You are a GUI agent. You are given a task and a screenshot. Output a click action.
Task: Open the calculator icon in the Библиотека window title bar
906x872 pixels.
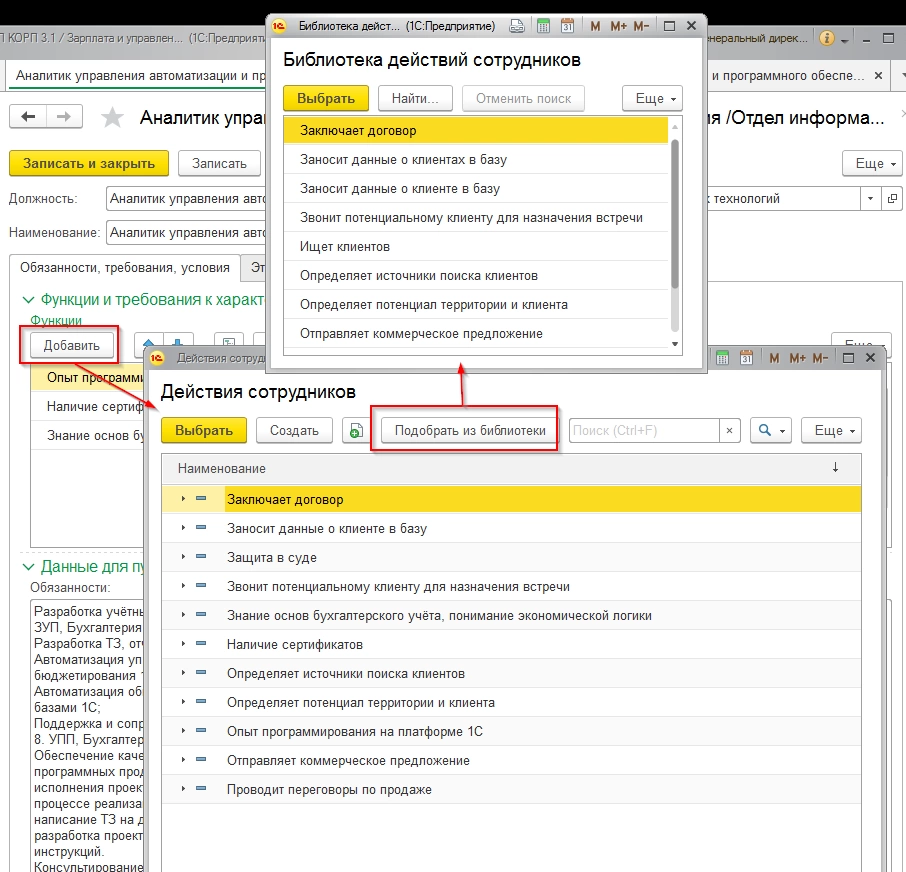click(543, 26)
